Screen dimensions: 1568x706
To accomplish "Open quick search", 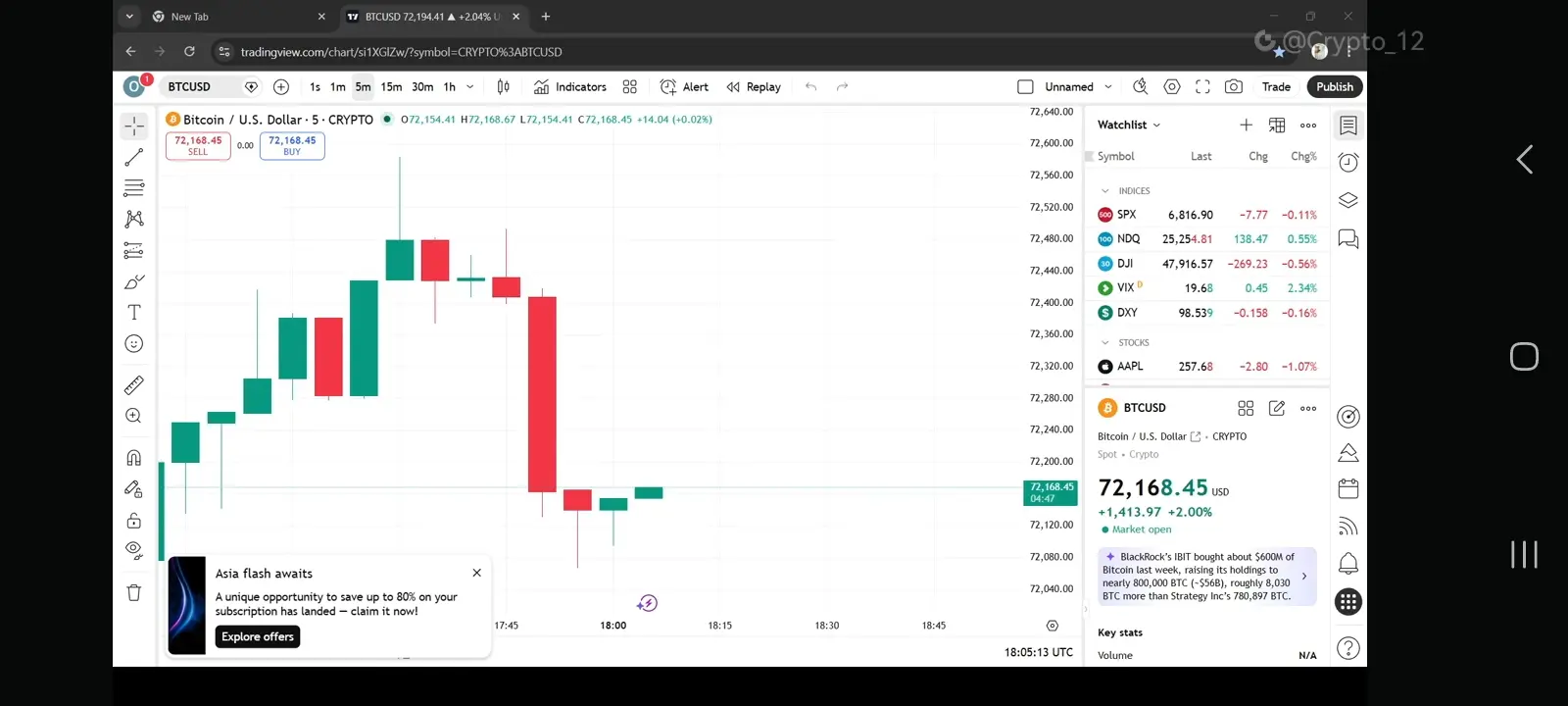I will click(1141, 87).
